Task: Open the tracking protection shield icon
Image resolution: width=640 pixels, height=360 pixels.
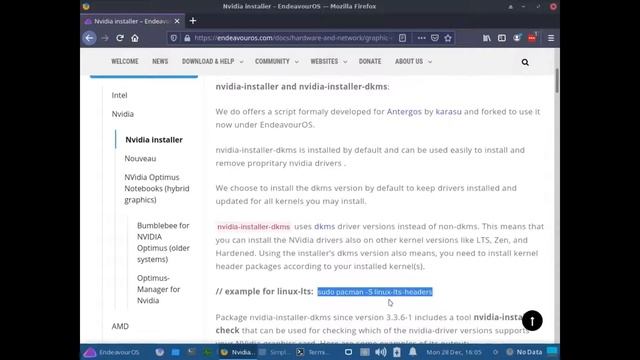Action: pos(174,38)
